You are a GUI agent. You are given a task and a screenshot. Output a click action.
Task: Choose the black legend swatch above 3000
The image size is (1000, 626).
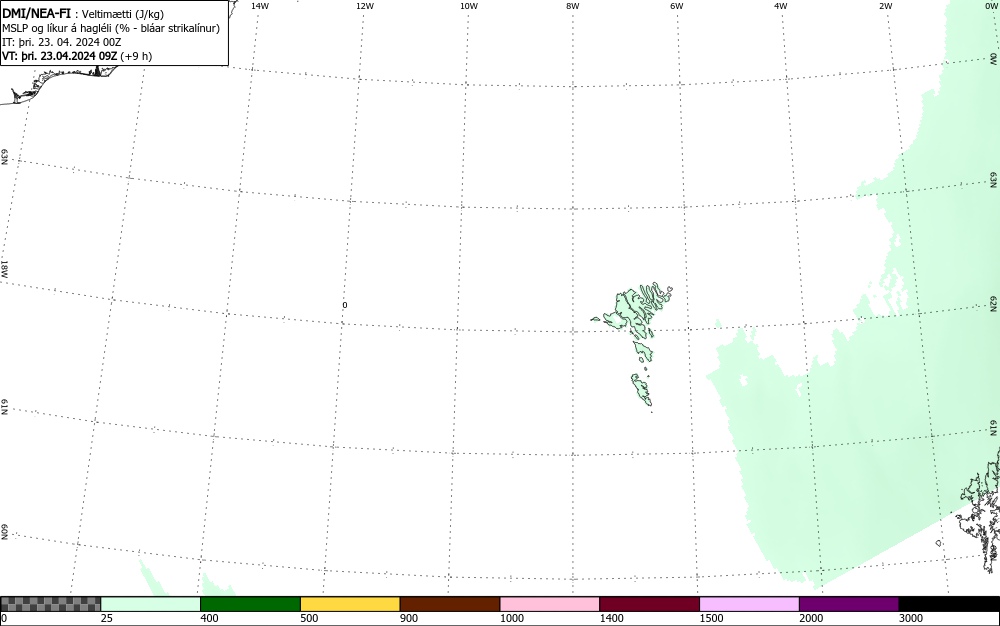pos(949,604)
